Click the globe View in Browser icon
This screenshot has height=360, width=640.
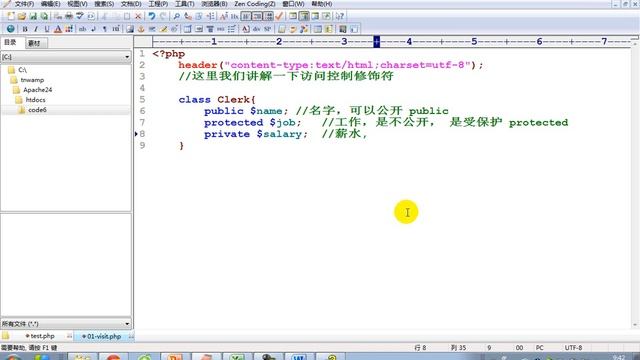point(11,29)
